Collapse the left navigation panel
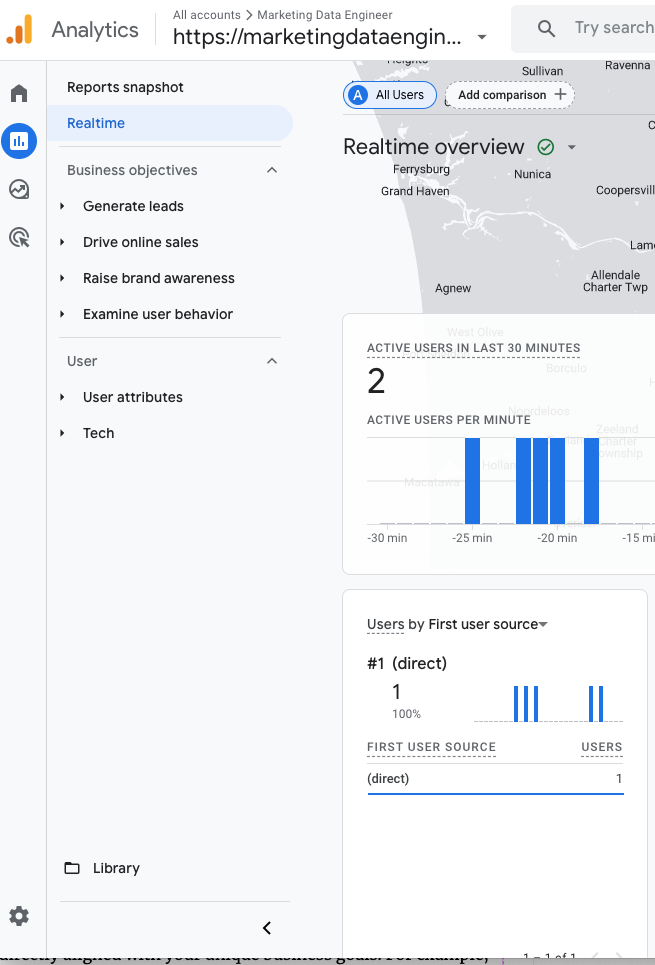The image size is (655, 965). 266,928
